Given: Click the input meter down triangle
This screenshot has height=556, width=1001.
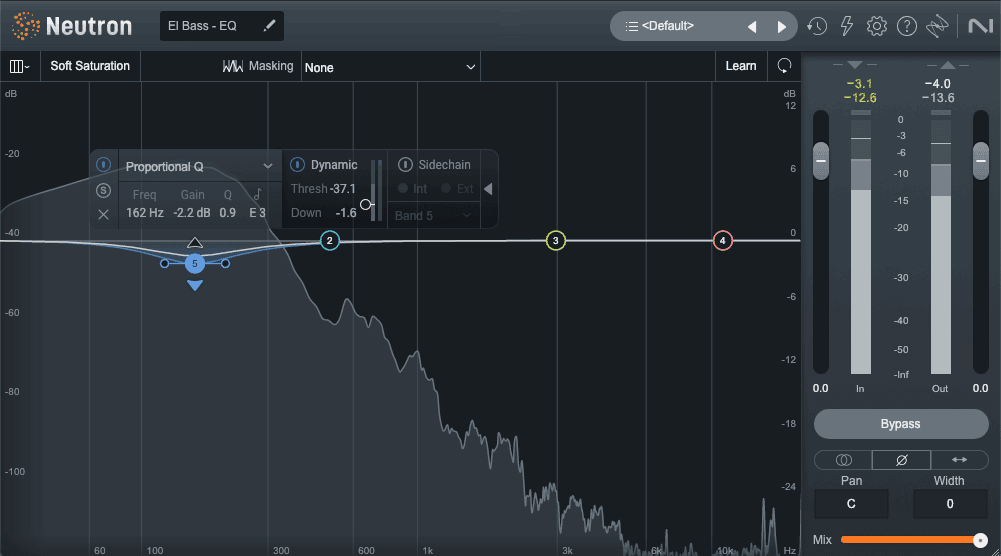Looking at the screenshot, I should tap(855, 64).
